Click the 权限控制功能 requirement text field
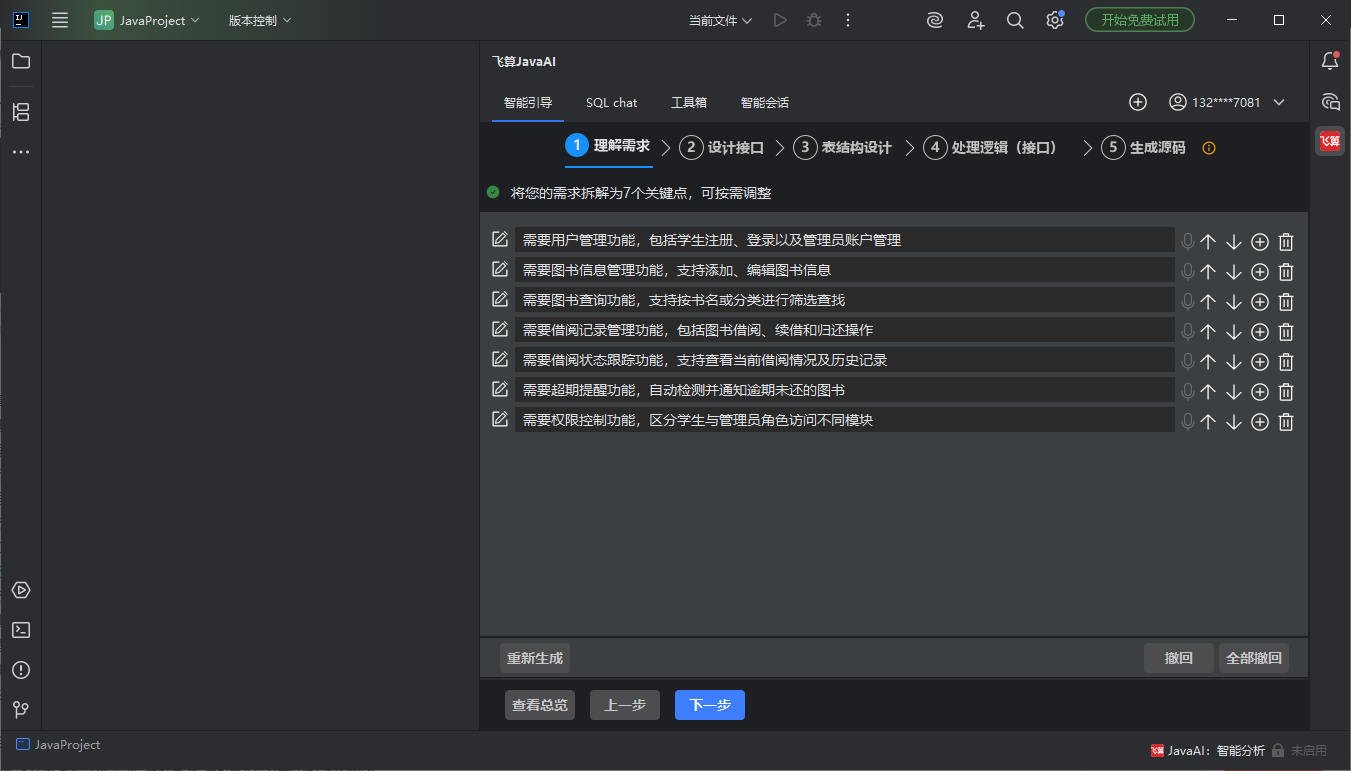 (845, 420)
